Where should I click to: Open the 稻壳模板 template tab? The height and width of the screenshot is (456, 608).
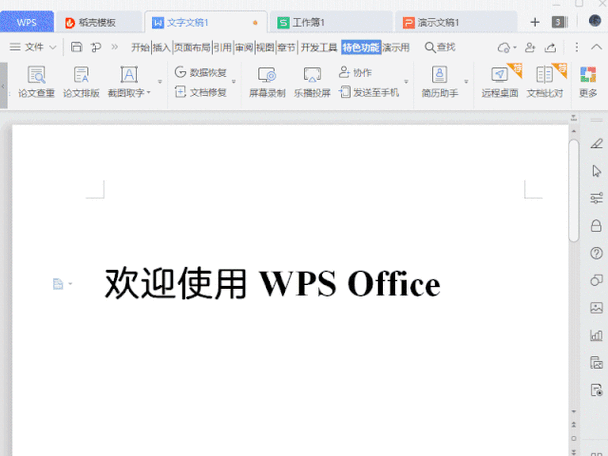coord(98,23)
